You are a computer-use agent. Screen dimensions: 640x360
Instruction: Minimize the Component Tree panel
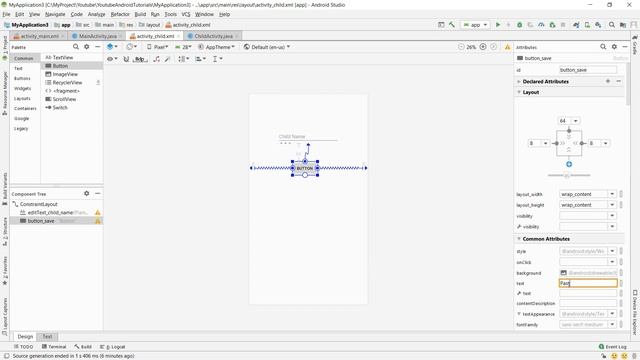pyautogui.click(x=98, y=193)
